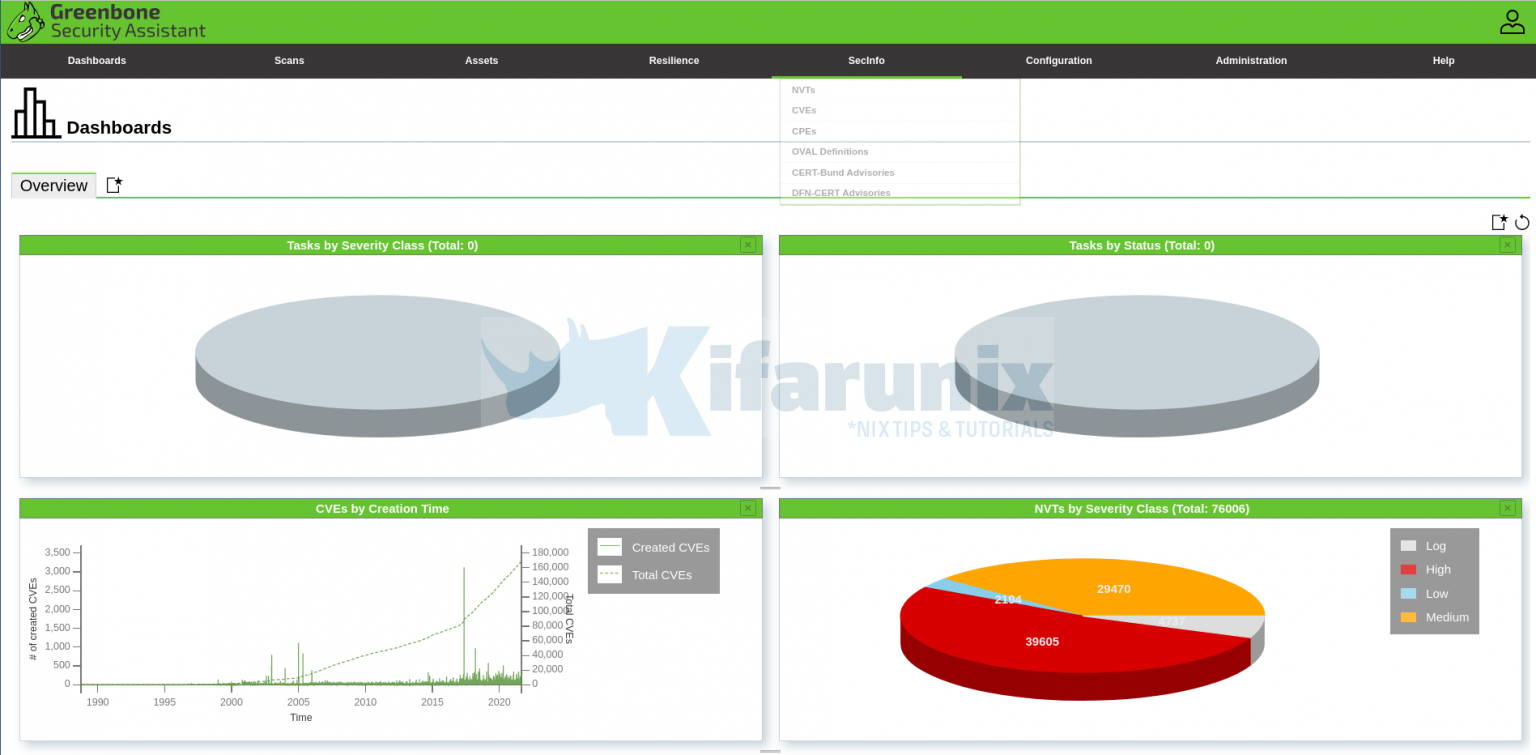The width and height of the screenshot is (1536, 755).
Task: Select CVEs from the SecInfo menu
Action: click(x=803, y=110)
